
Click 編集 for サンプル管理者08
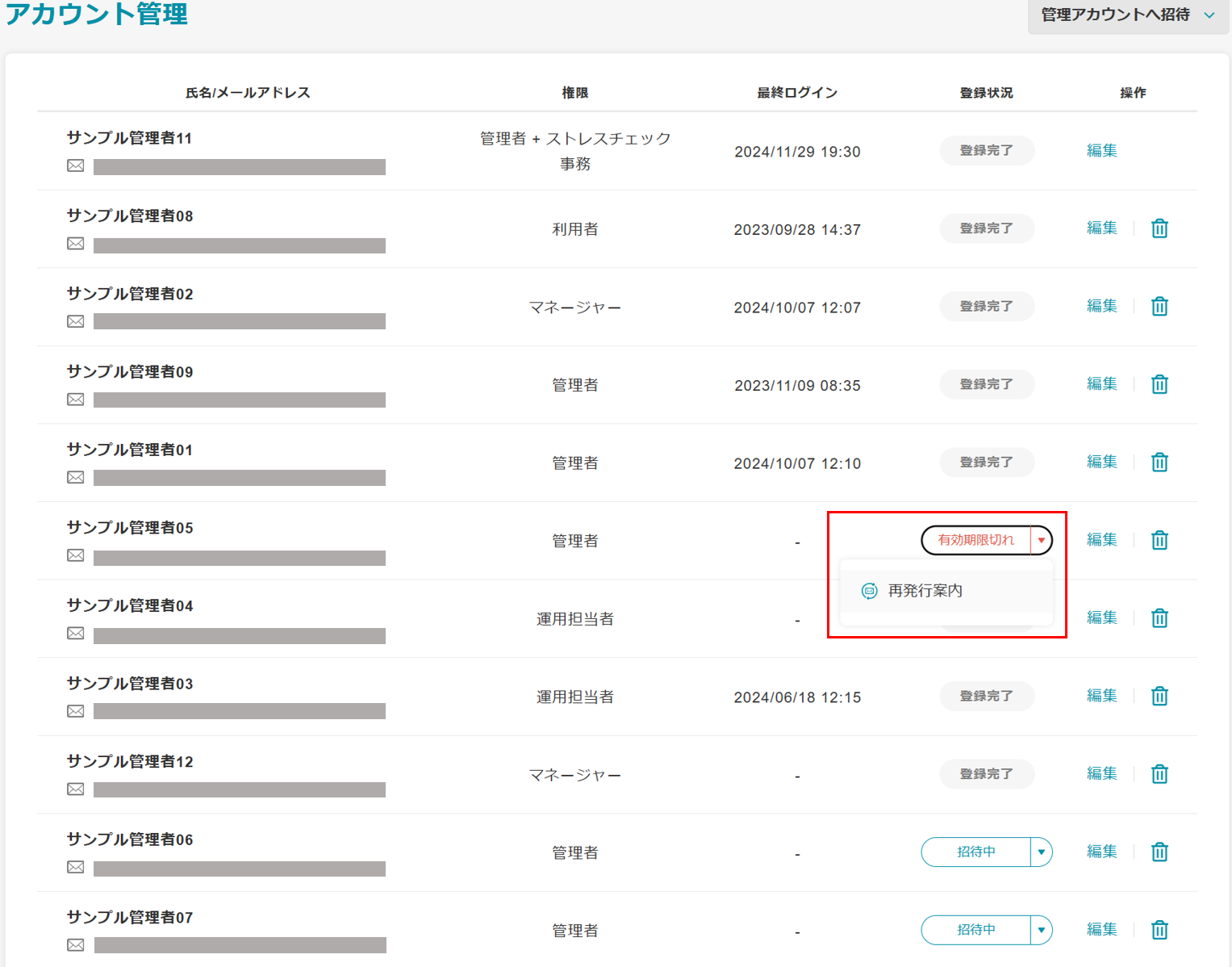(x=1101, y=228)
